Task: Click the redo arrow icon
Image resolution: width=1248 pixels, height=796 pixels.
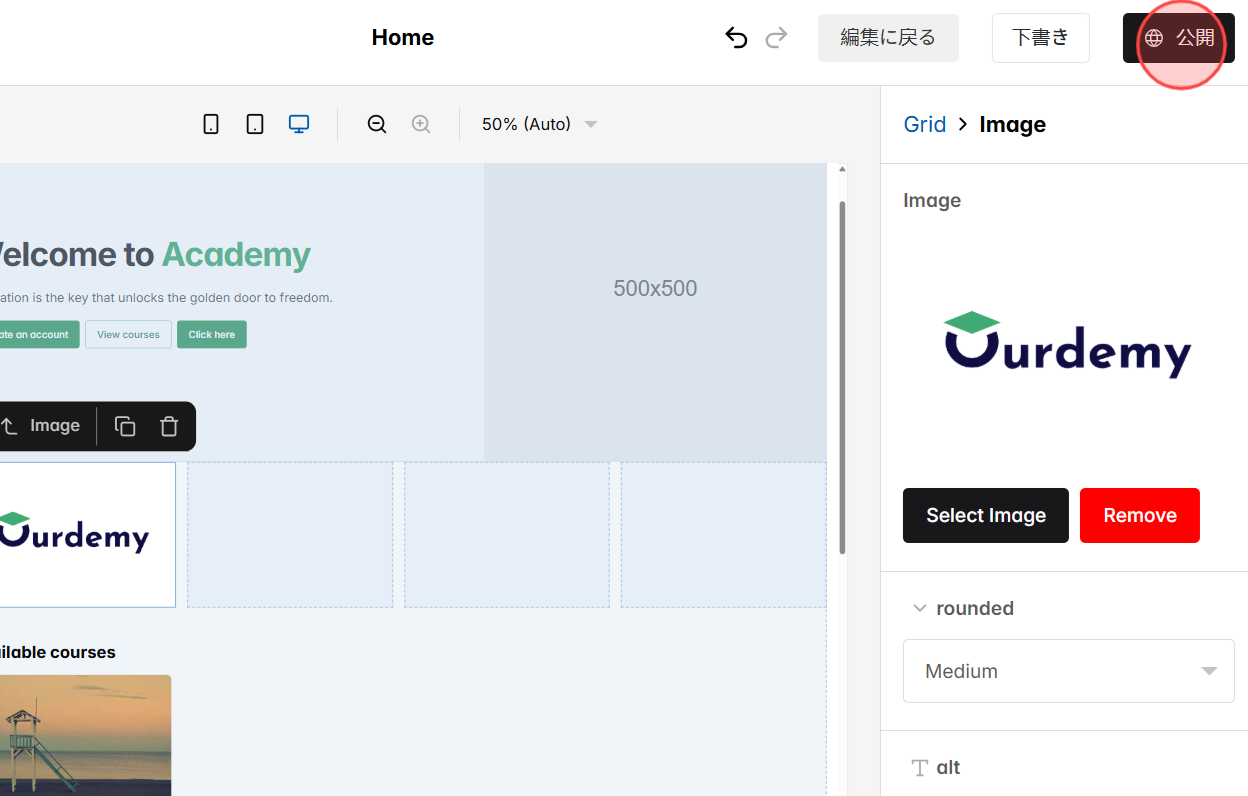Action: coord(777,37)
